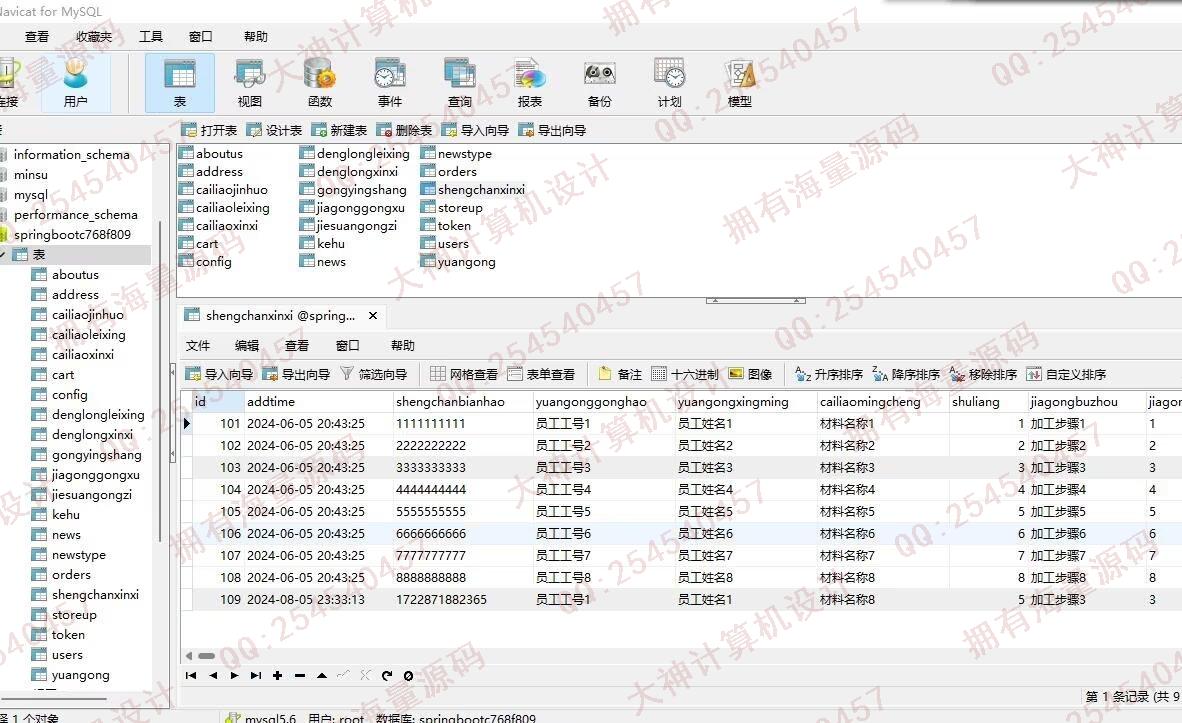Click 移除排序 (Remove Sort)
This screenshot has width=1182, height=723.
(983, 374)
